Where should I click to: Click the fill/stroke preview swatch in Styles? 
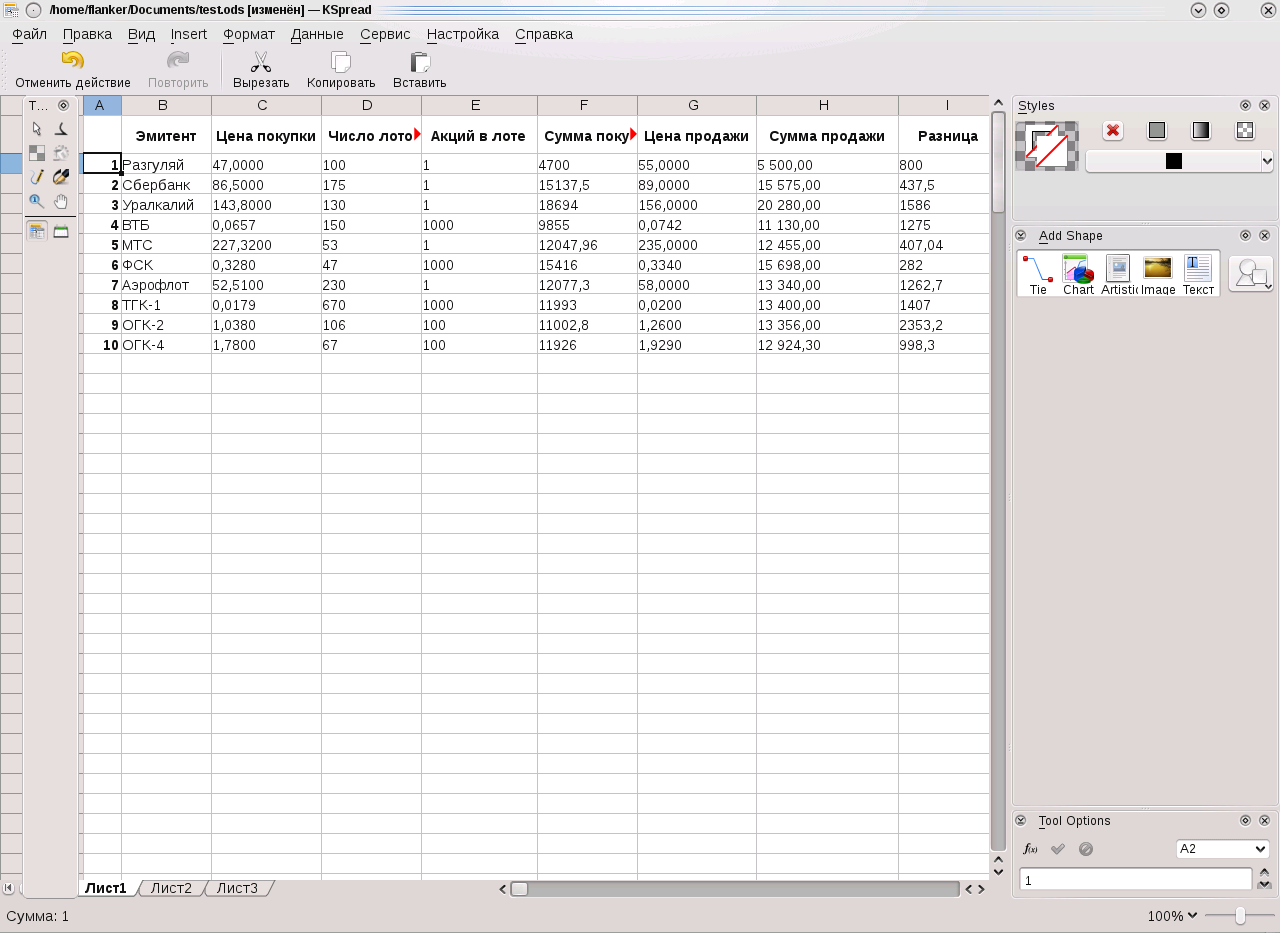point(1046,146)
